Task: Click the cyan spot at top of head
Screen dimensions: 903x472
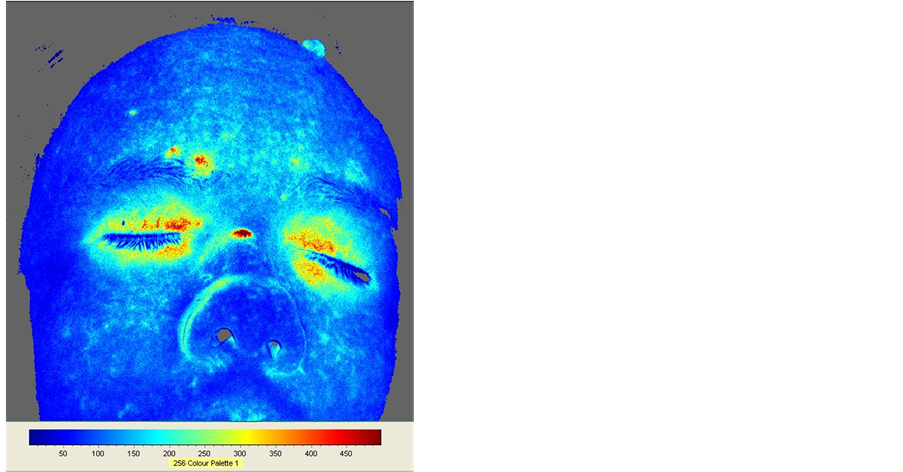Action: (x=313, y=47)
